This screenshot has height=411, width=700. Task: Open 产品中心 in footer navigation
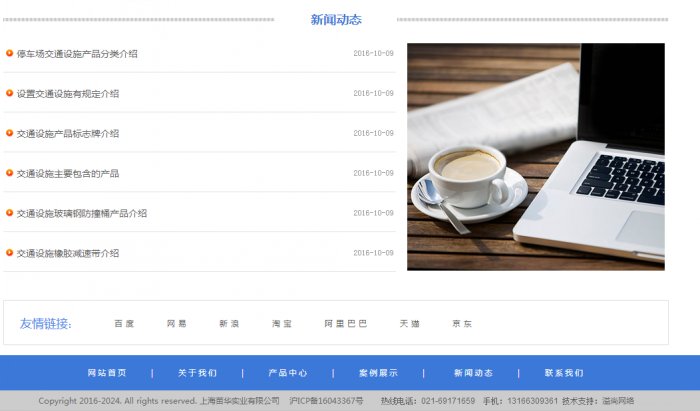[288, 373]
